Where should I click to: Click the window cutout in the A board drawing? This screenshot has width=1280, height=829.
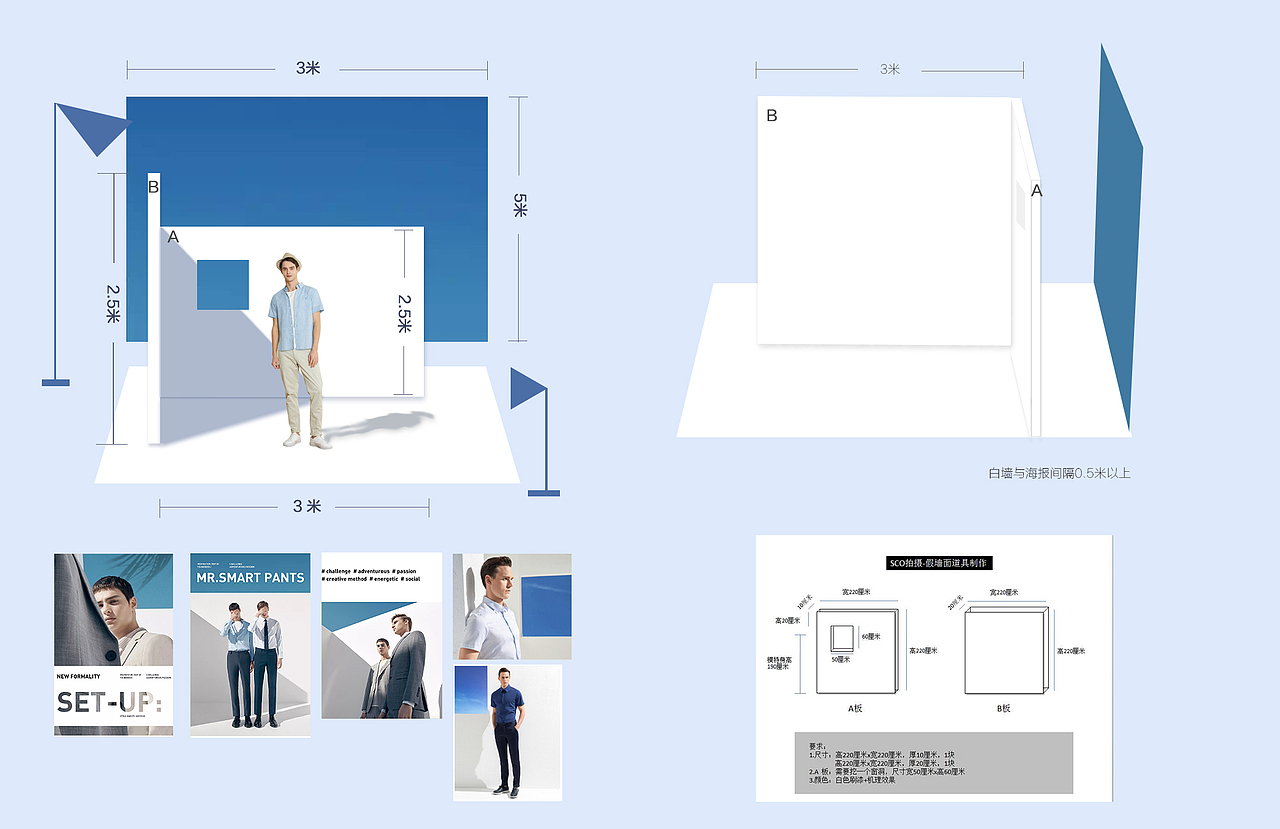pos(842,638)
